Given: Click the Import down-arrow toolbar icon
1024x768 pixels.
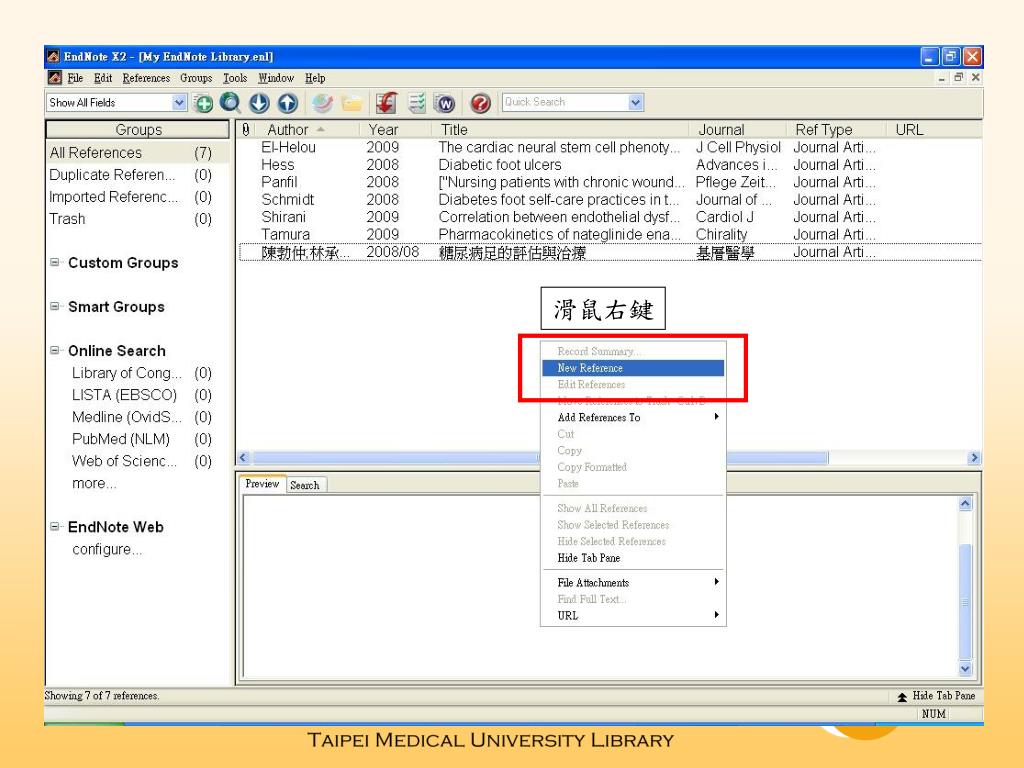Looking at the screenshot, I should (x=259, y=103).
